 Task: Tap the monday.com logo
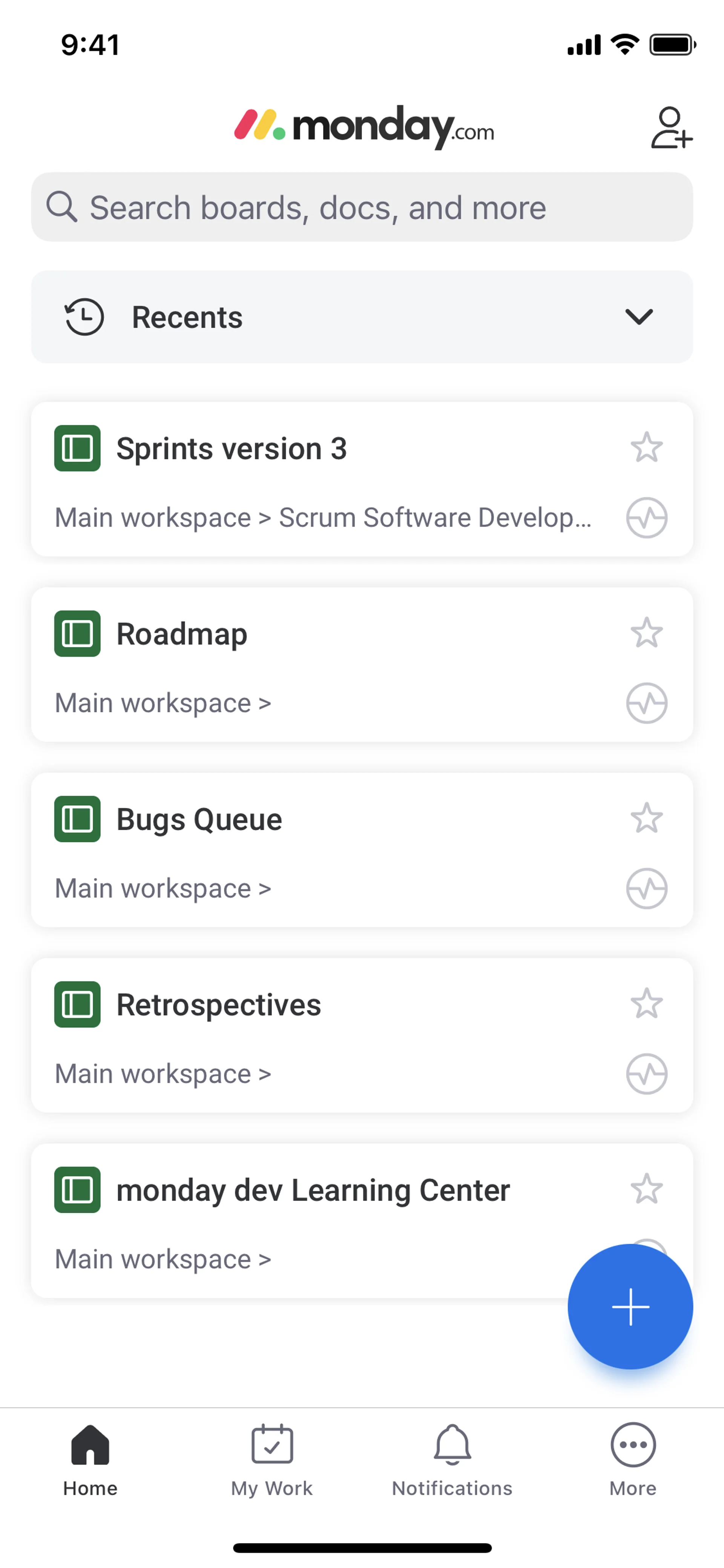pos(364,126)
